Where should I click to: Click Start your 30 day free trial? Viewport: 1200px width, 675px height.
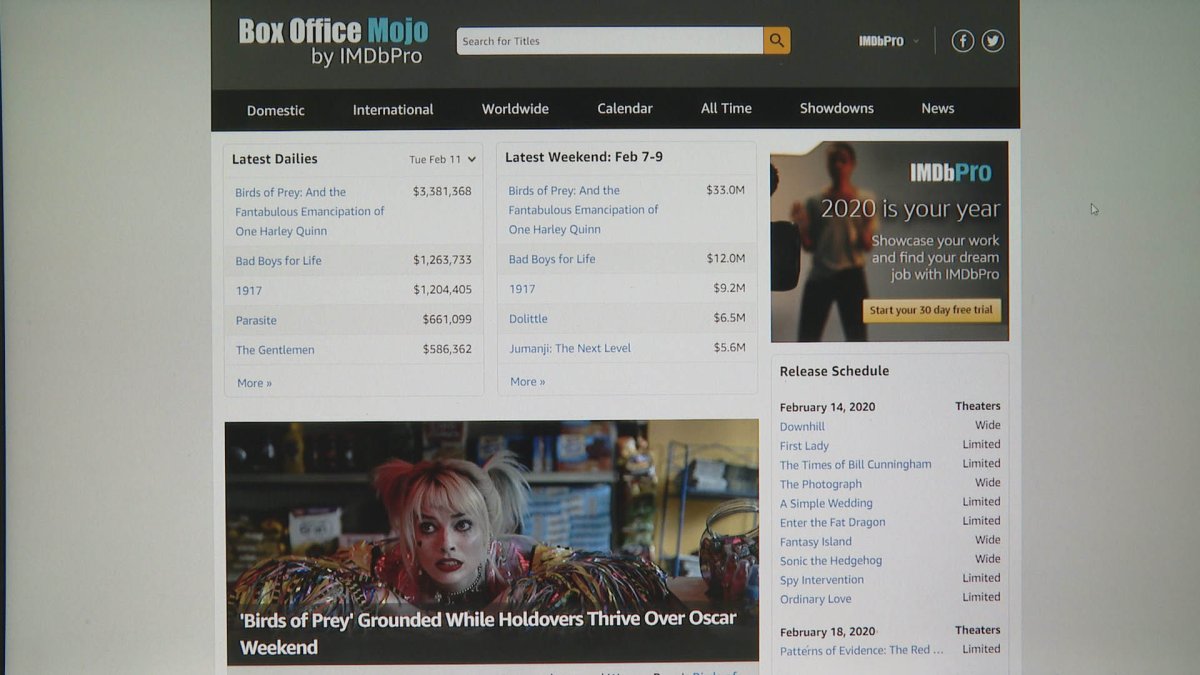coord(931,310)
